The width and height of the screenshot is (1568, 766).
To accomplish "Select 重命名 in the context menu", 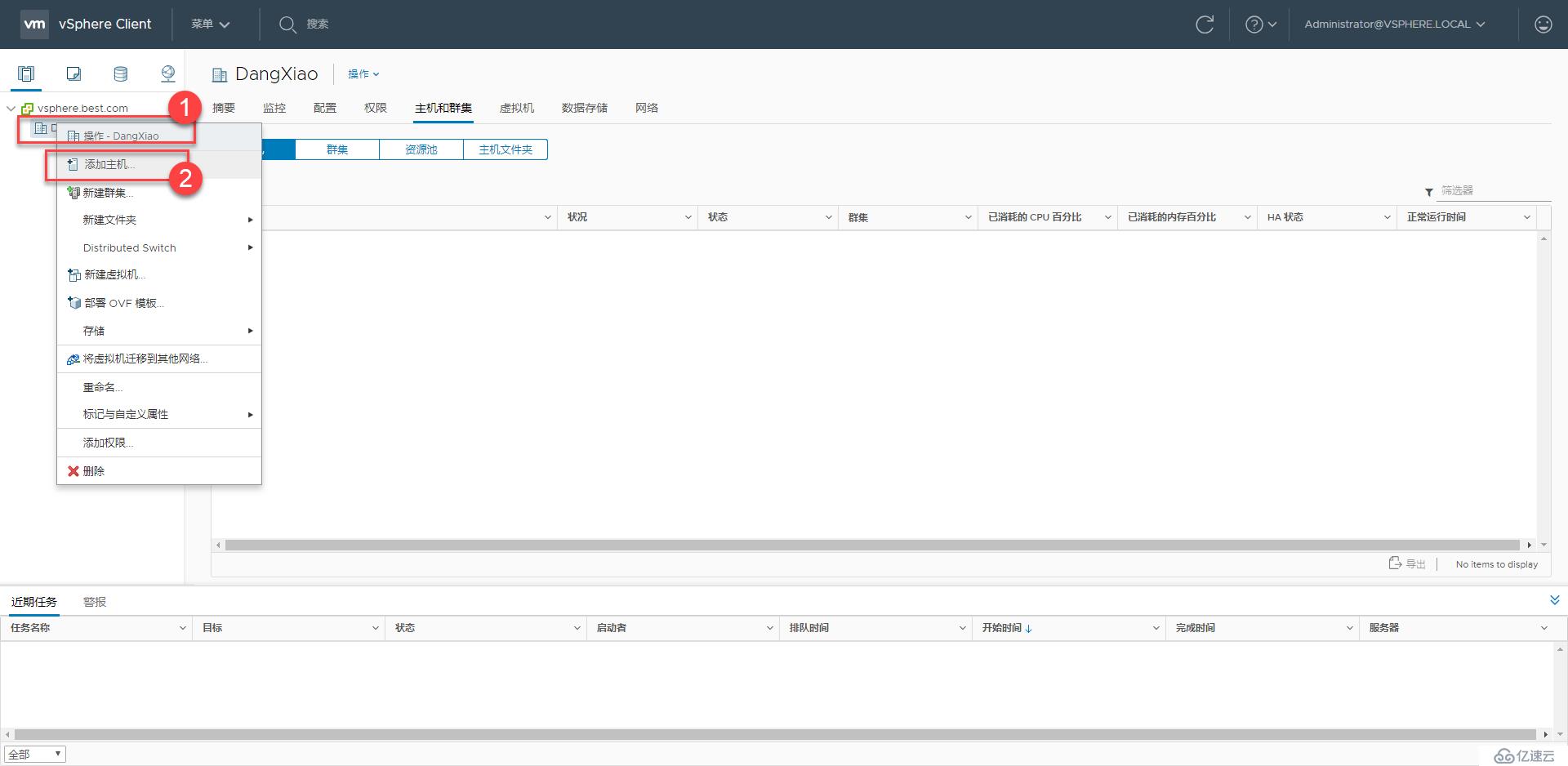I will [x=159, y=387].
